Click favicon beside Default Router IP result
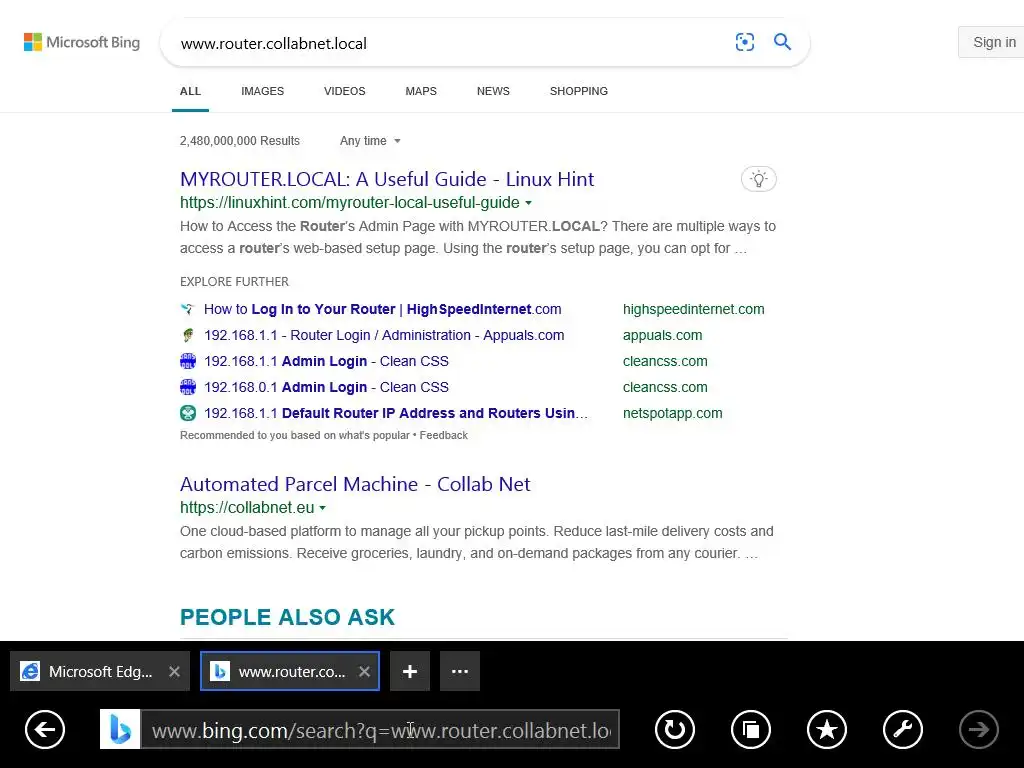 click(188, 413)
